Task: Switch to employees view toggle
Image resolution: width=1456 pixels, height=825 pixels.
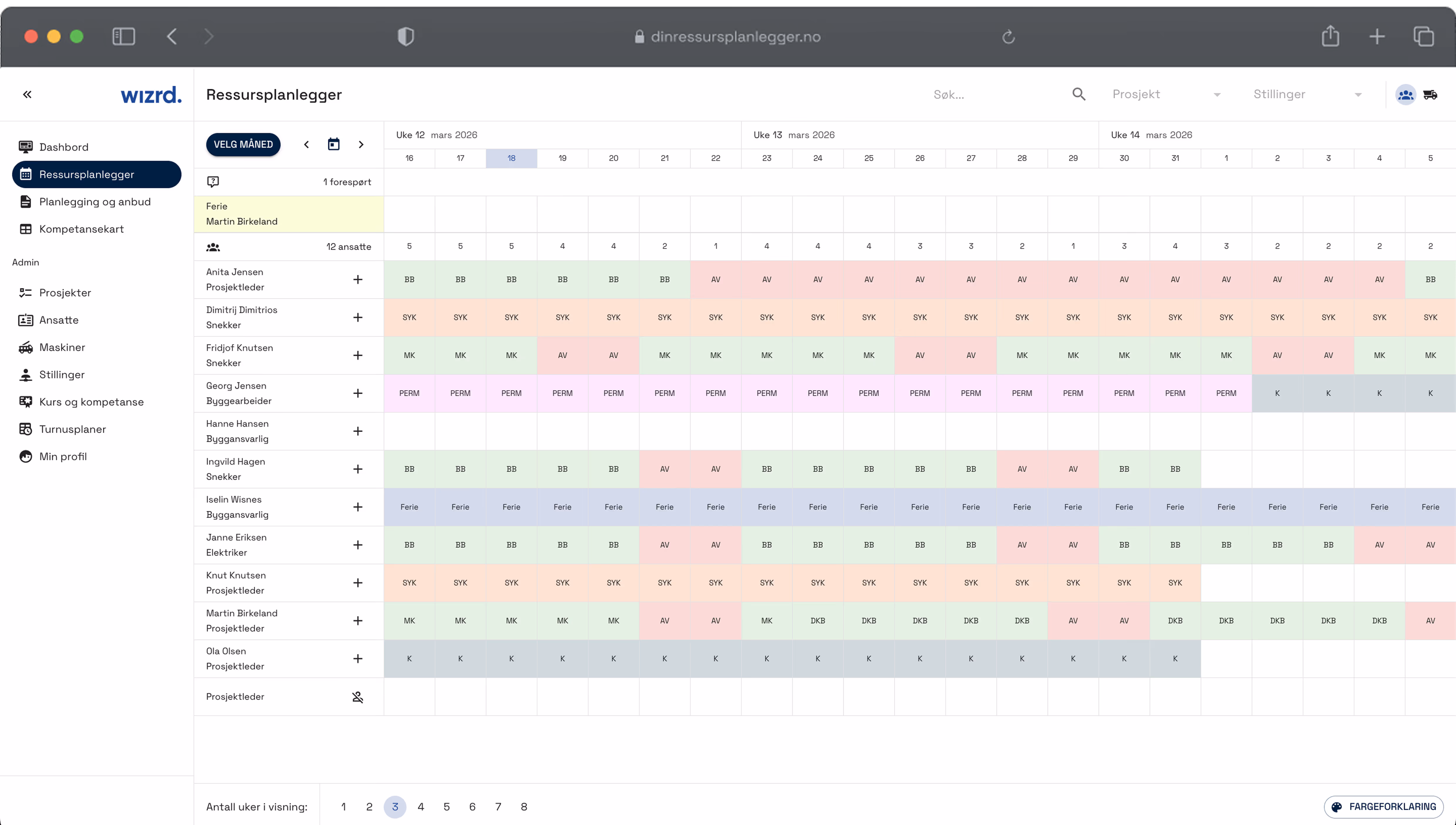Action: pos(1405,95)
